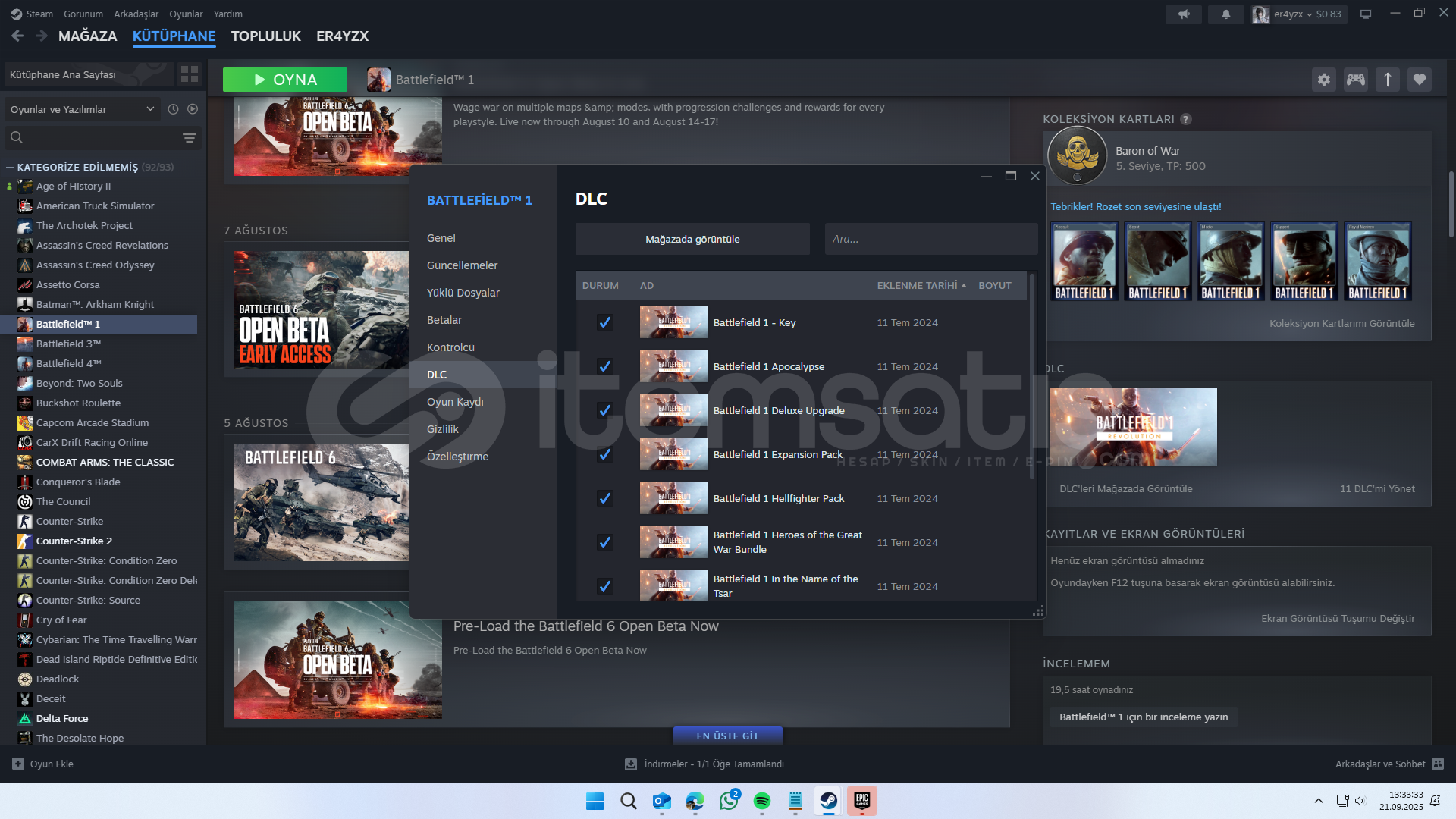Open Microsoft Edge from taskbar
The width and height of the screenshot is (1456, 819).
(695, 801)
